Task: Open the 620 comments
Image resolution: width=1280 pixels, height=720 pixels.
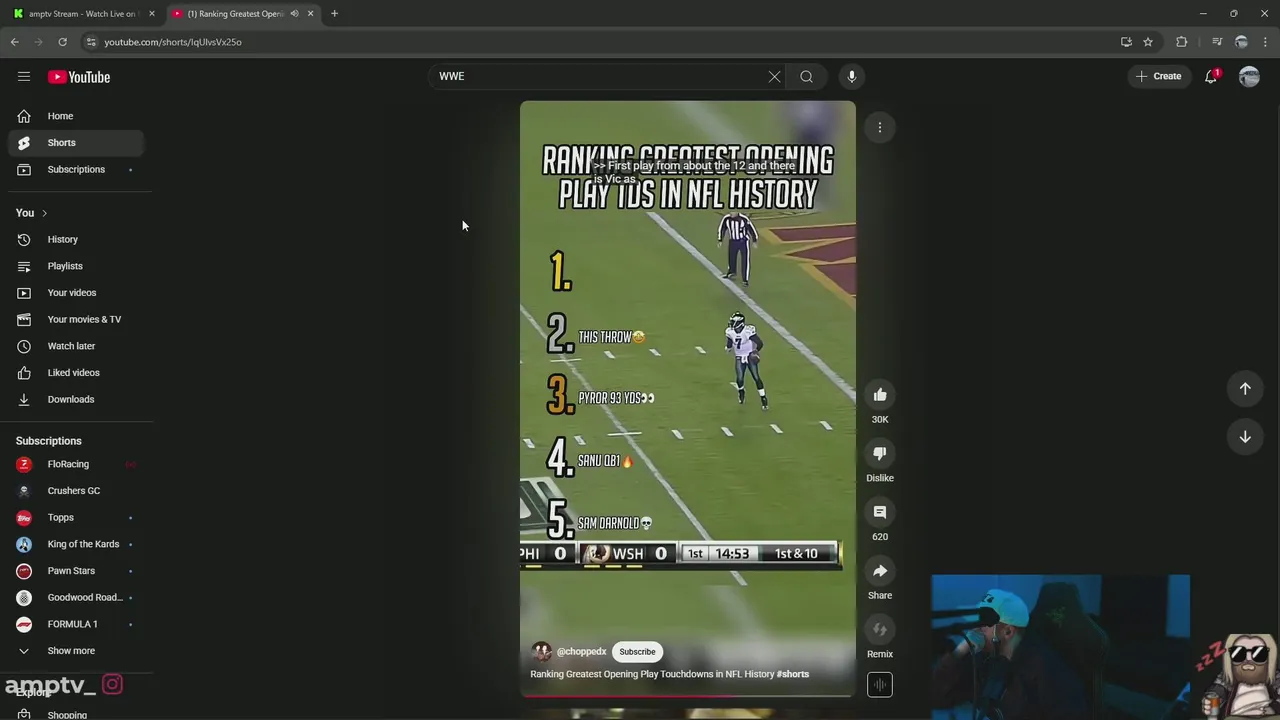Action: point(880,512)
